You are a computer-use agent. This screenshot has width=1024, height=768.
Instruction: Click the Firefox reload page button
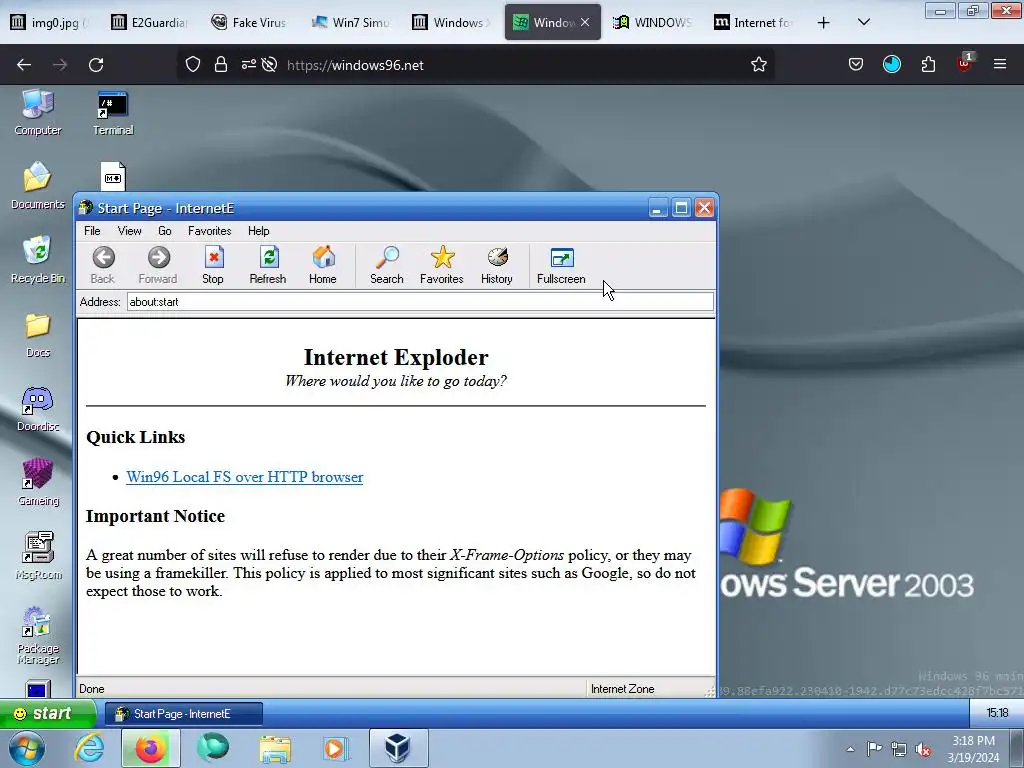point(96,65)
